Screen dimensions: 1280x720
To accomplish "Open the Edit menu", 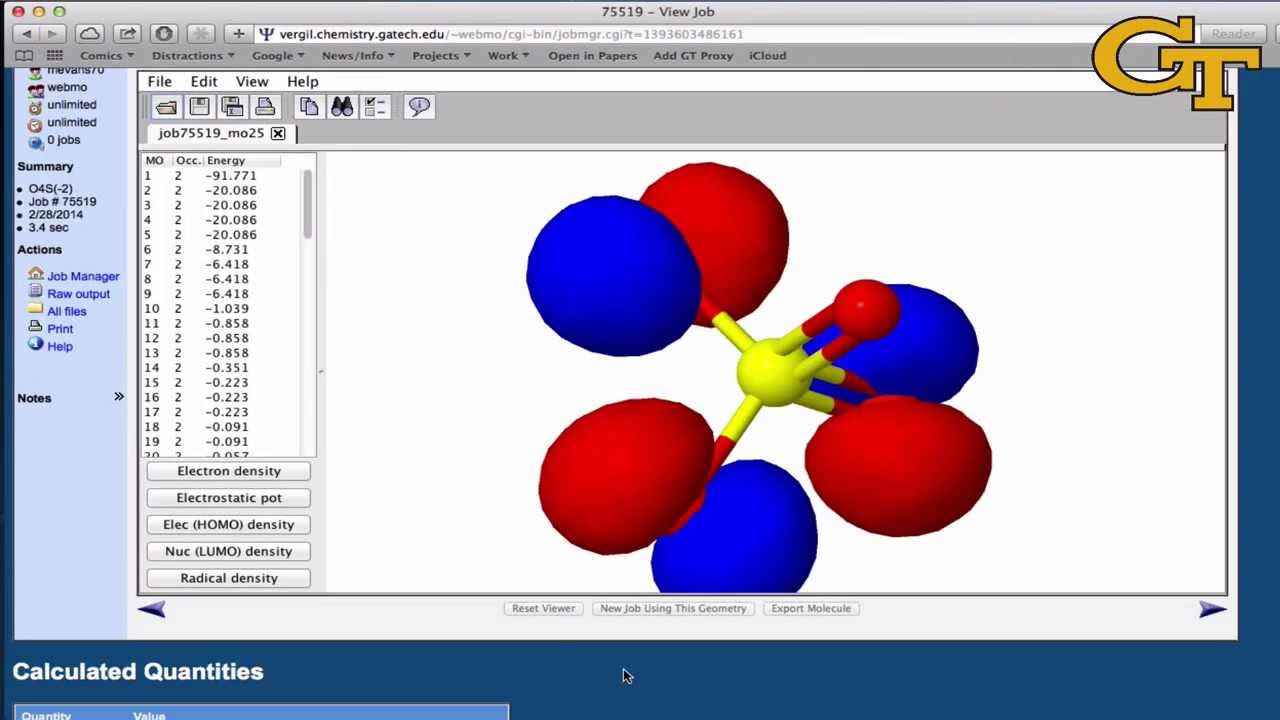I will point(203,82).
